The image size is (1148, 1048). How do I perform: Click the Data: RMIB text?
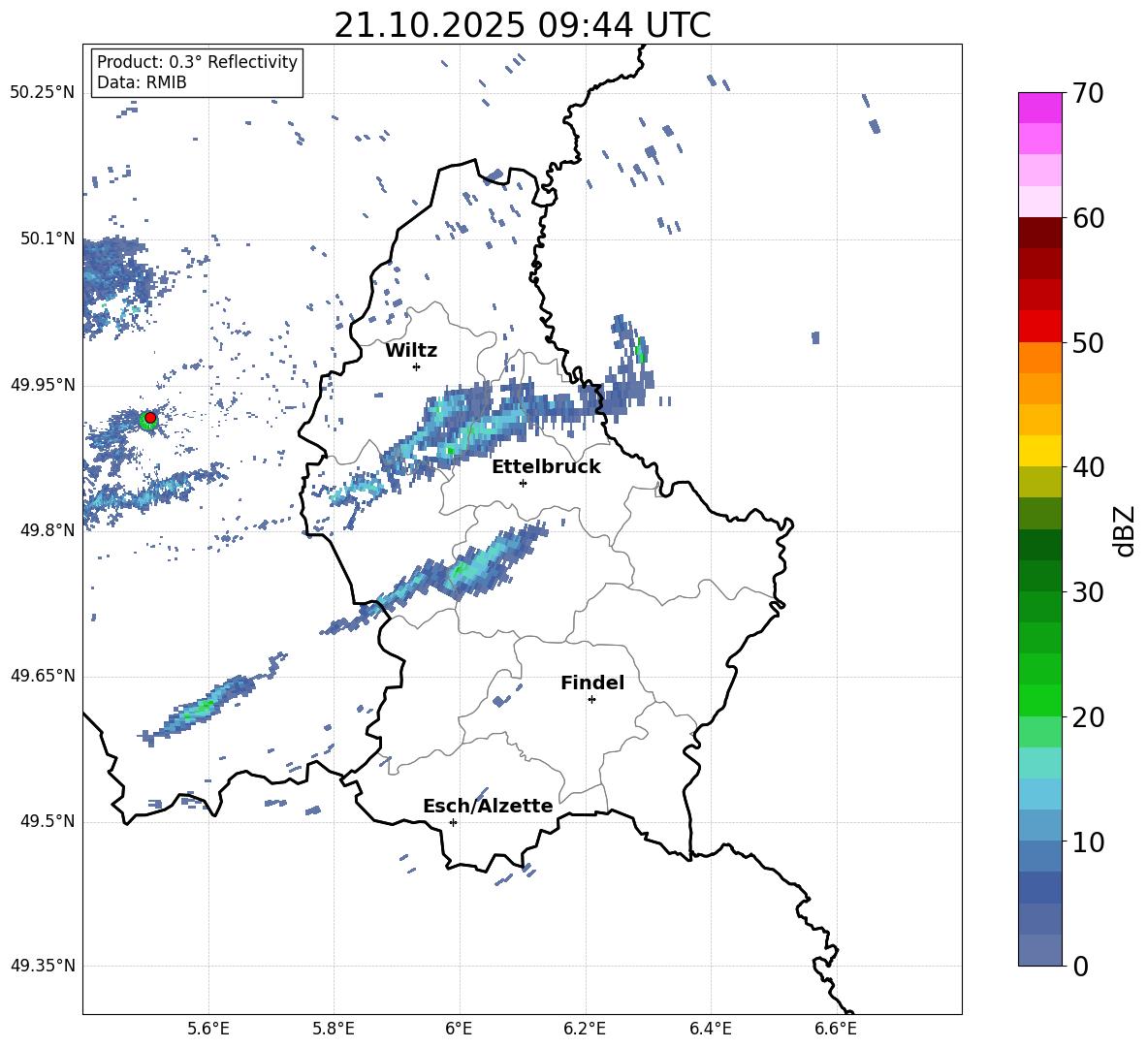point(142,82)
